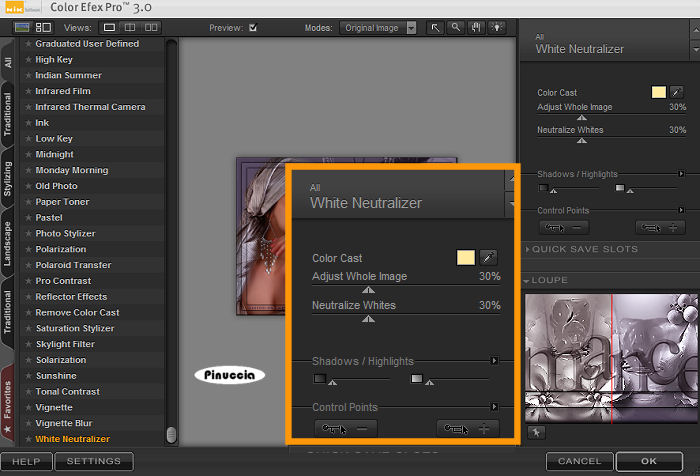Toggle favorite star for Pastel
700x476 pixels.
tap(29, 217)
